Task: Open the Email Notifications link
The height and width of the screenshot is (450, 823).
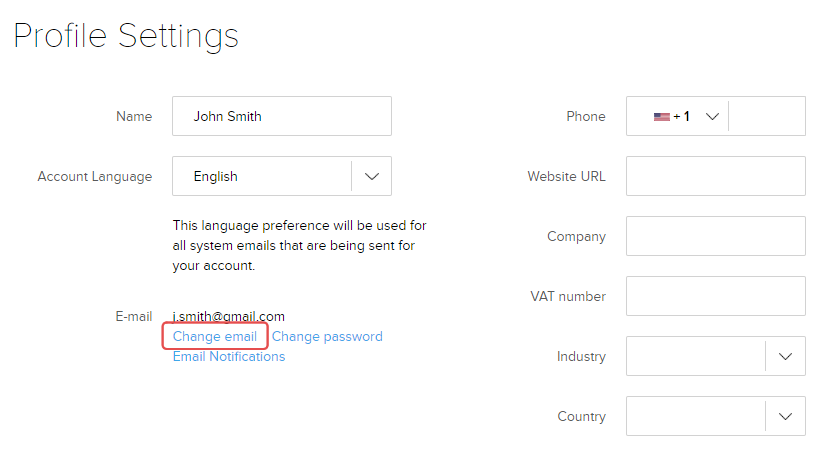Action: point(229,356)
